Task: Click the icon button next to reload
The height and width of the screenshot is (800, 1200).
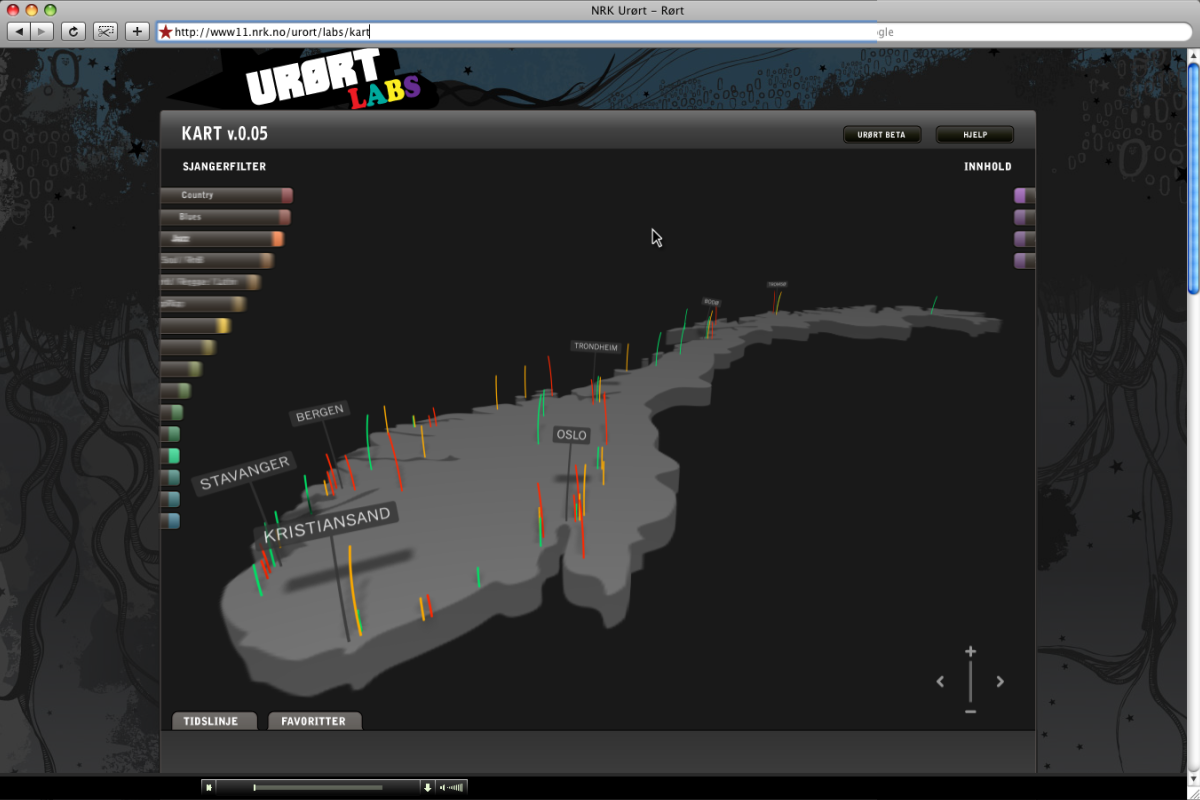Action: click(x=105, y=31)
